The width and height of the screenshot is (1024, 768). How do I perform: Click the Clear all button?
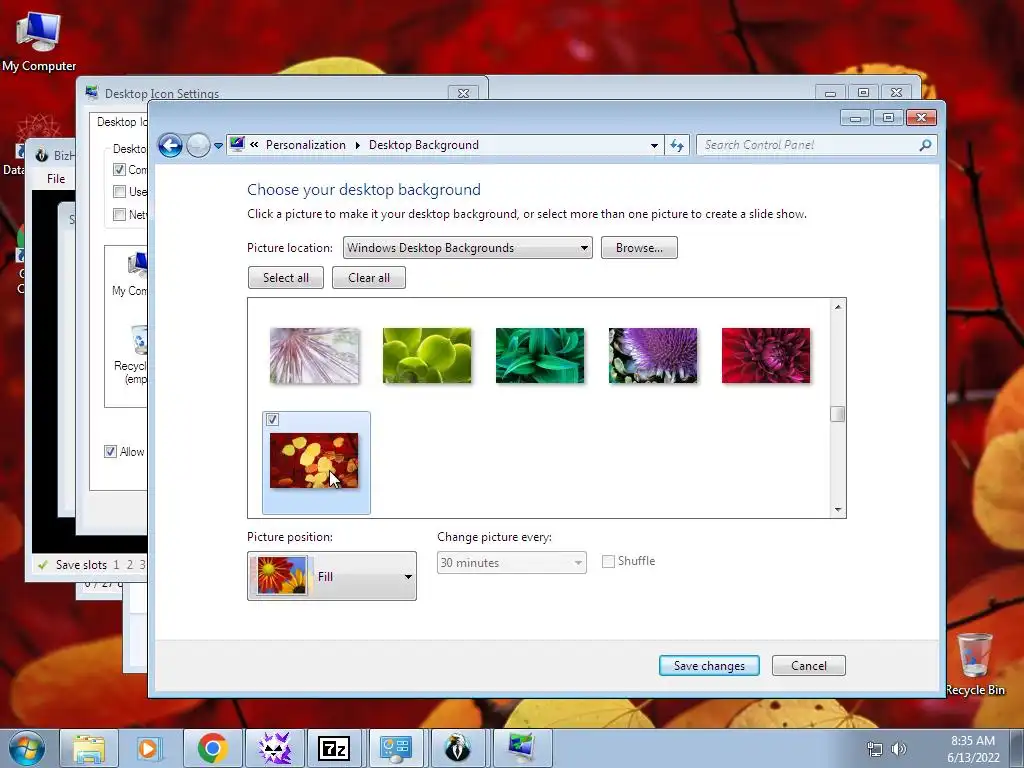368,278
